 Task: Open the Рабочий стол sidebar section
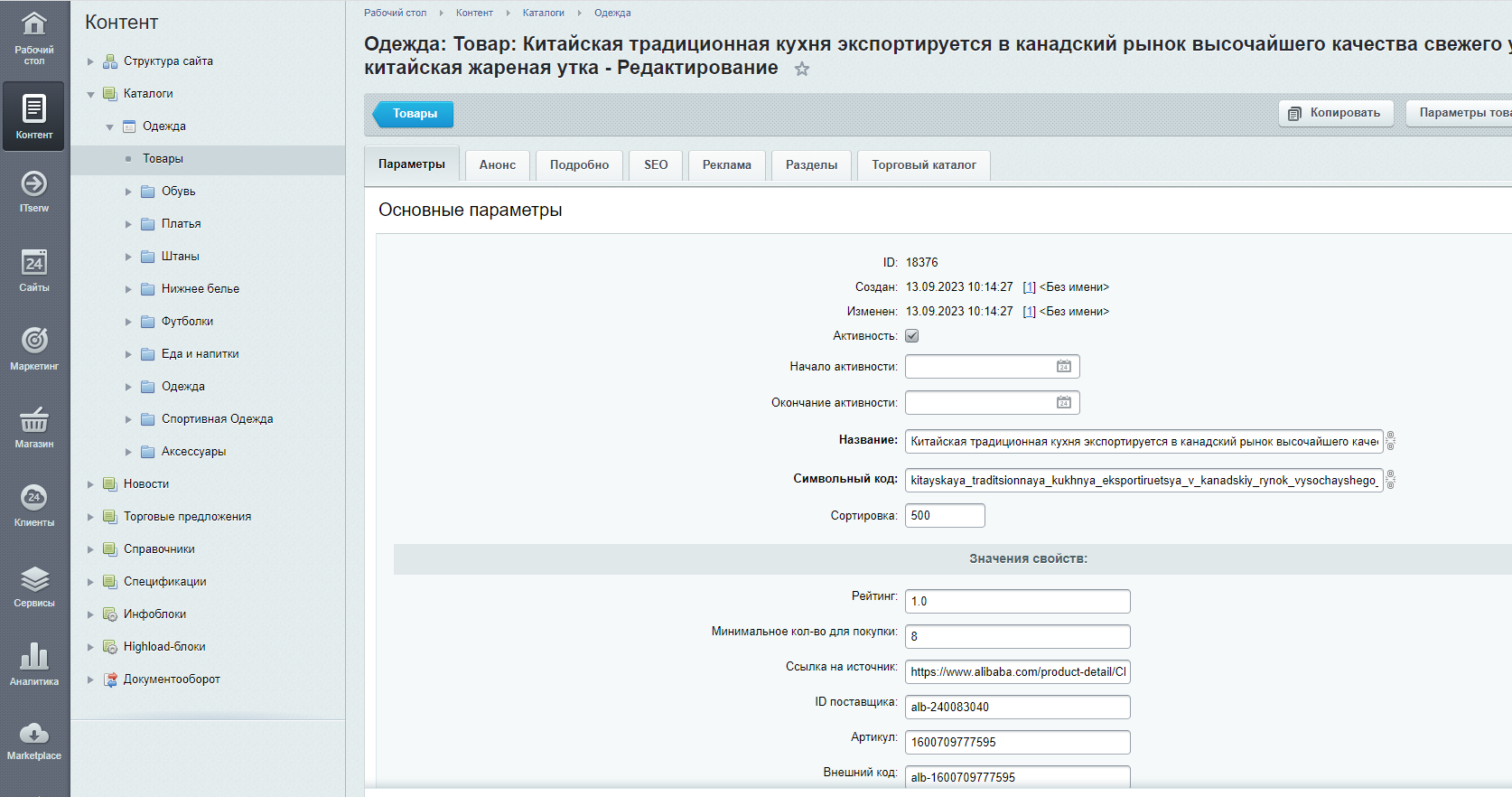[34, 37]
